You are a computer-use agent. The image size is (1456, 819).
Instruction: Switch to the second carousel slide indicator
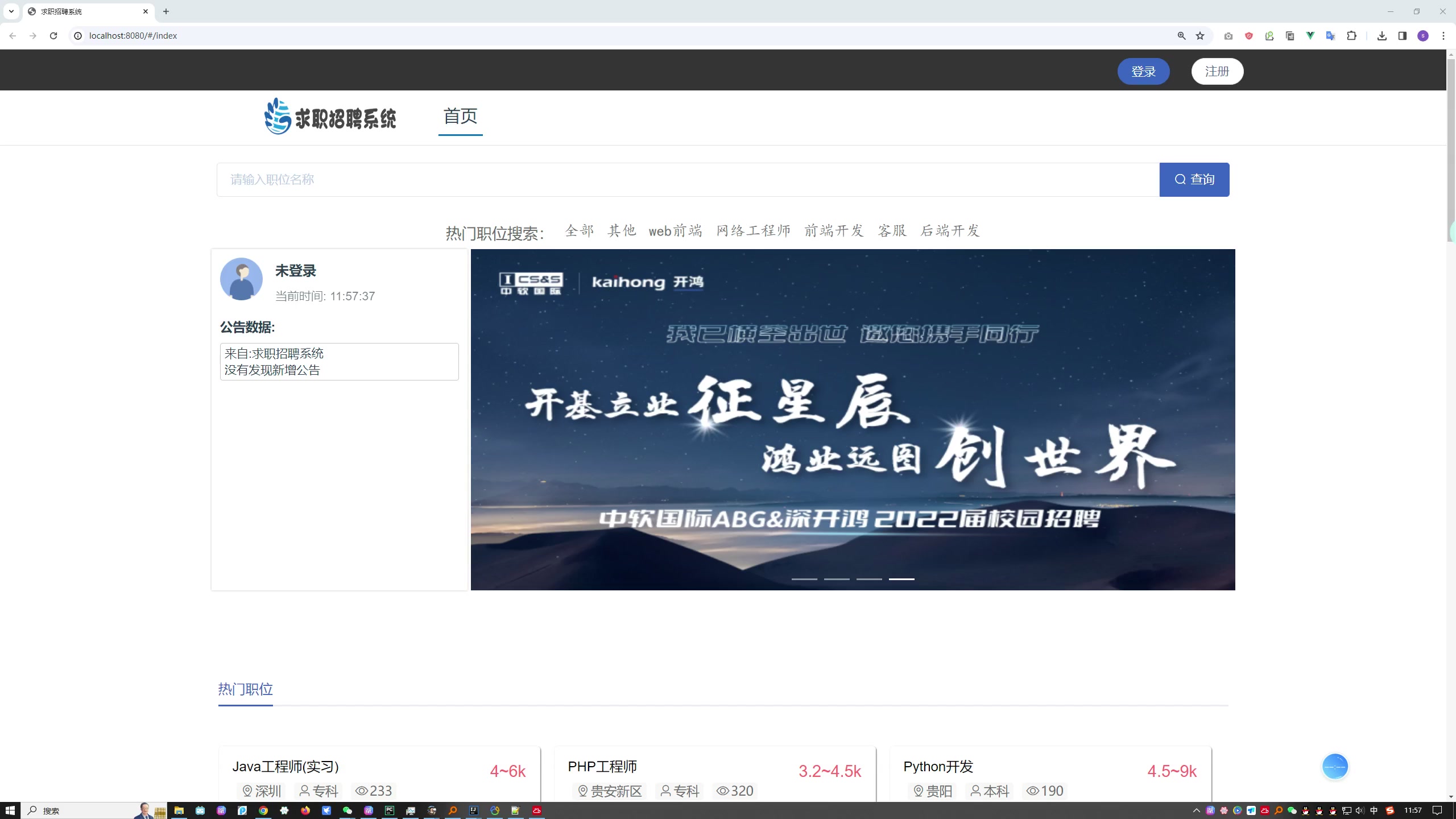837,579
